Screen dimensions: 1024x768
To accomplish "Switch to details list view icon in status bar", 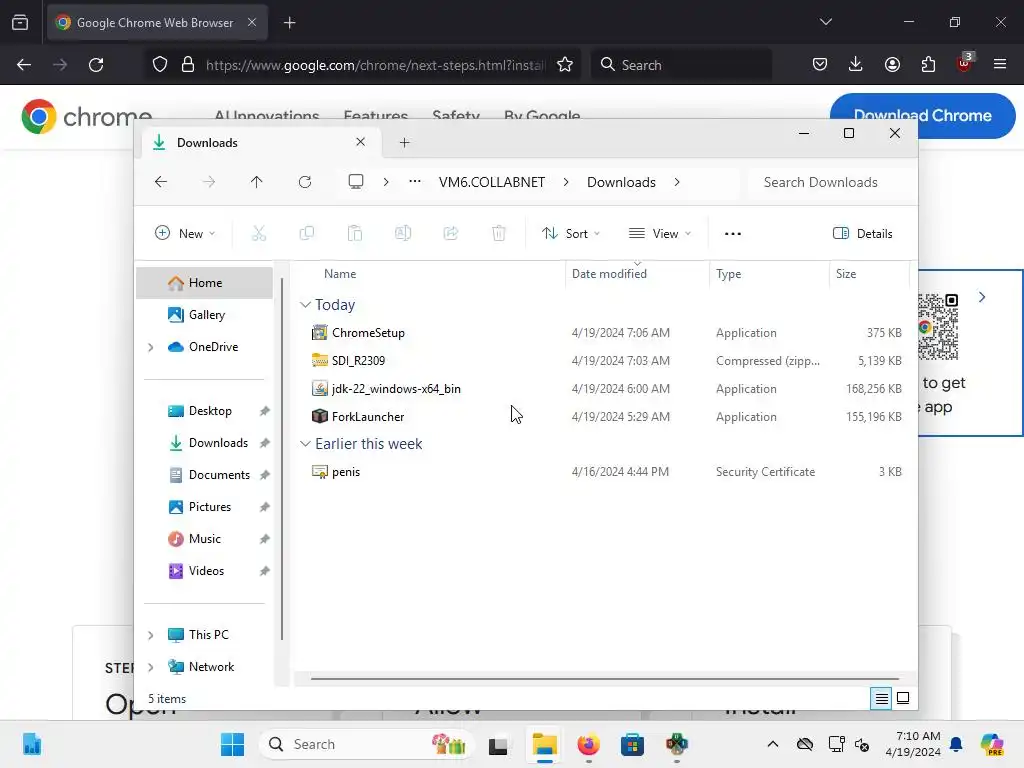I will click(x=882, y=699).
